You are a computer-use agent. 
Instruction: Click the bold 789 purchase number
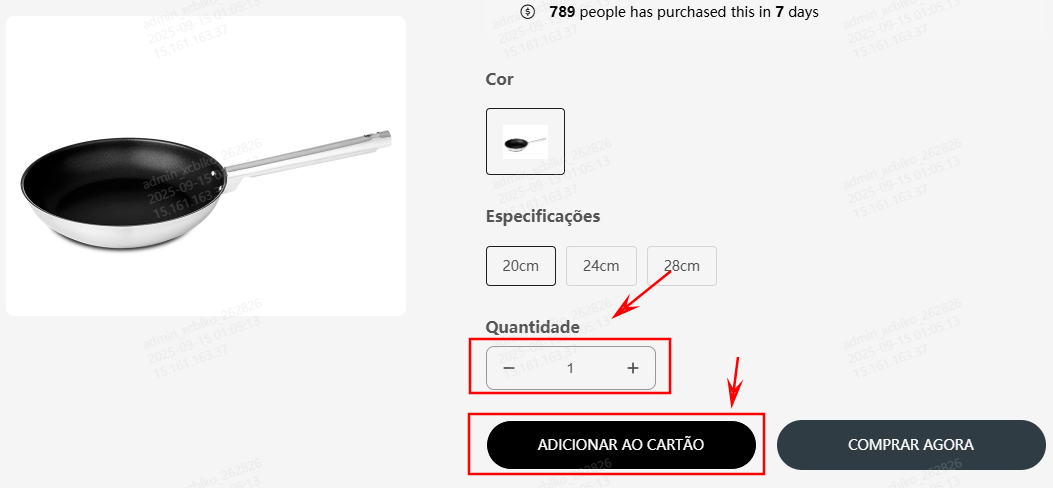coord(562,12)
